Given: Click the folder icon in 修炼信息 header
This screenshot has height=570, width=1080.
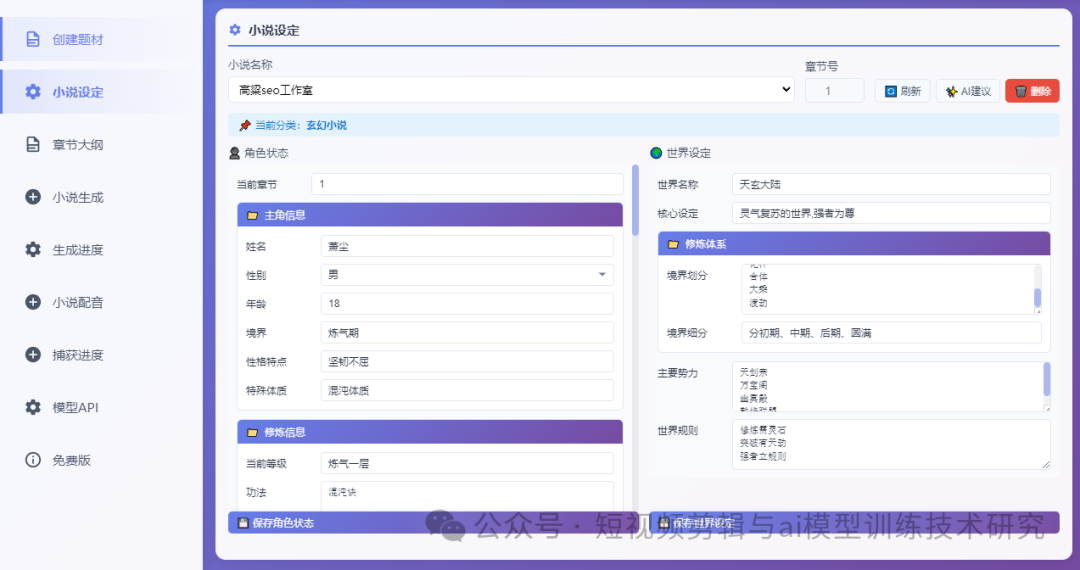Looking at the screenshot, I should pos(252,432).
